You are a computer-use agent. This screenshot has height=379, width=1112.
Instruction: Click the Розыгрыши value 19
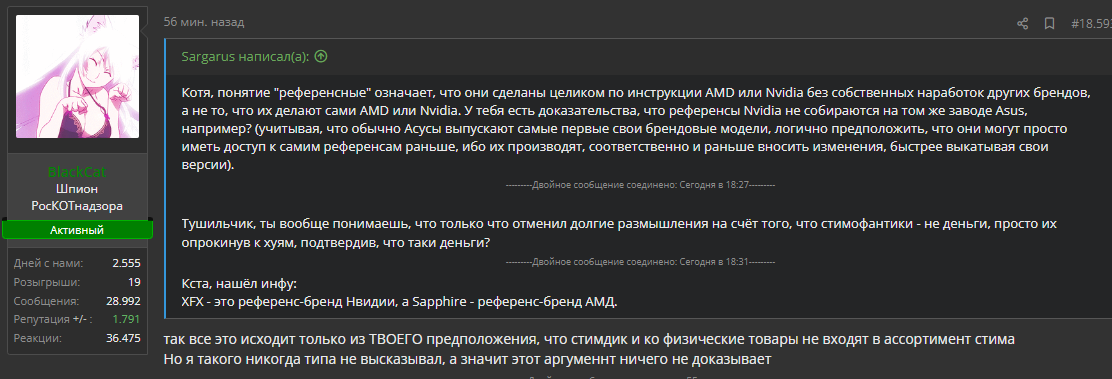tap(134, 282)
